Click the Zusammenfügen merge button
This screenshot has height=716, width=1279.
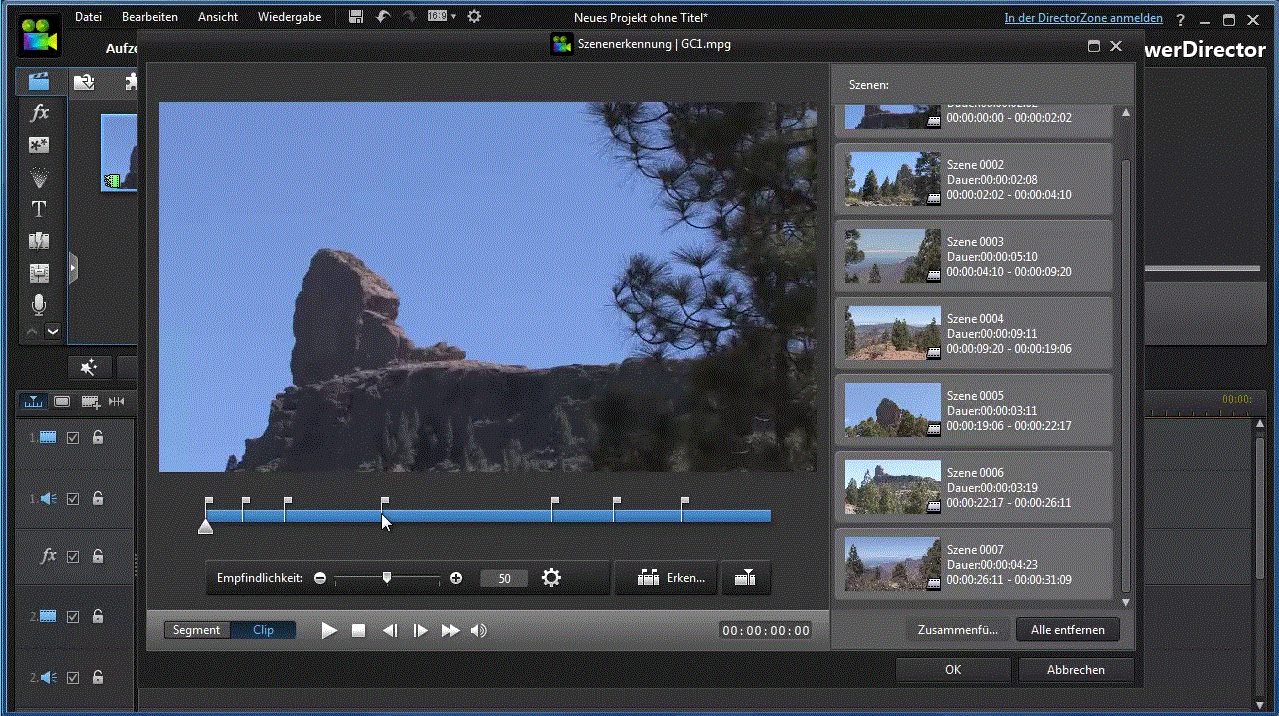[958, 630]
